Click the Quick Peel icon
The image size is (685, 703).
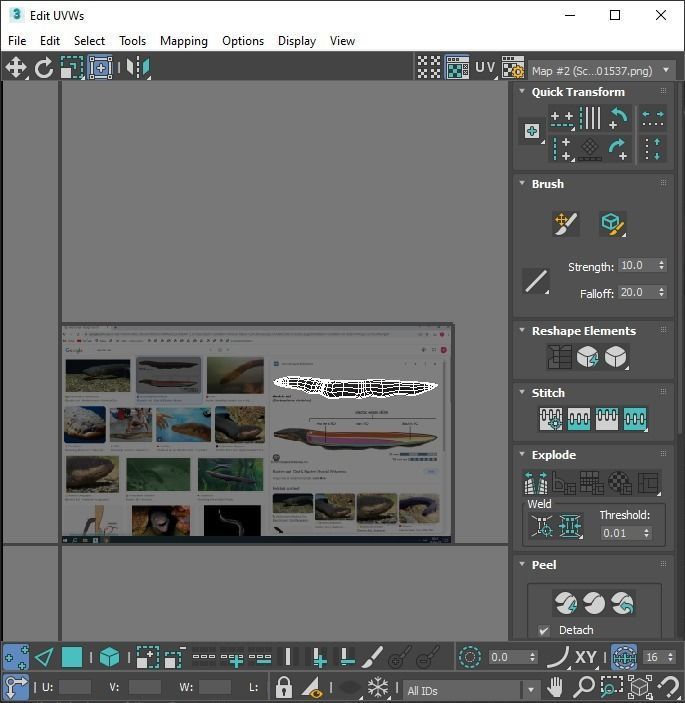(x=566, y=603)
